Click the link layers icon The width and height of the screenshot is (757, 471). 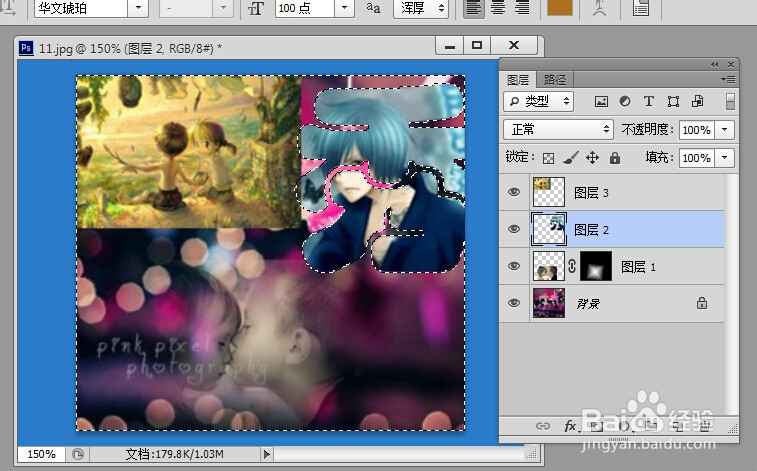point(543,426)
